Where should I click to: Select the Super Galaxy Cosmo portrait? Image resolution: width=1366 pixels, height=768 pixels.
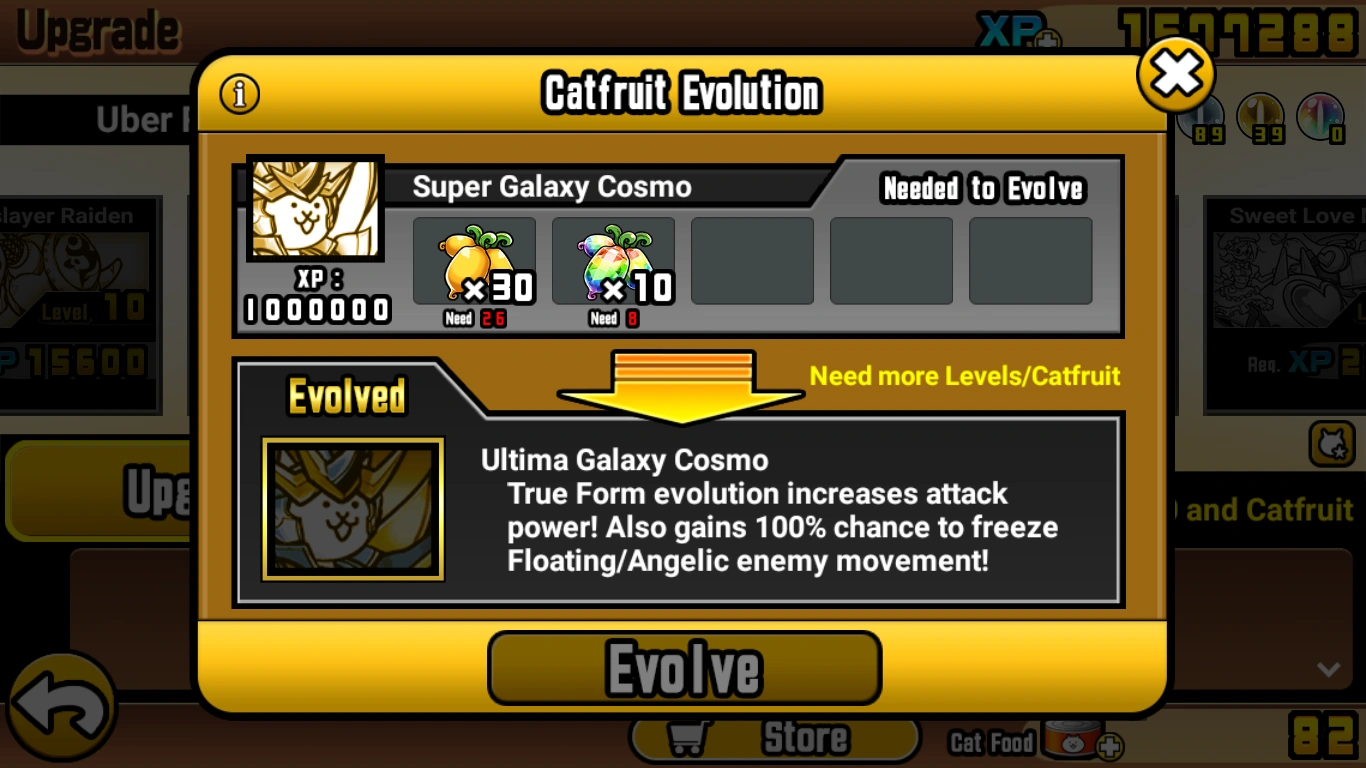pyautogui.click(x=315, y=208)
